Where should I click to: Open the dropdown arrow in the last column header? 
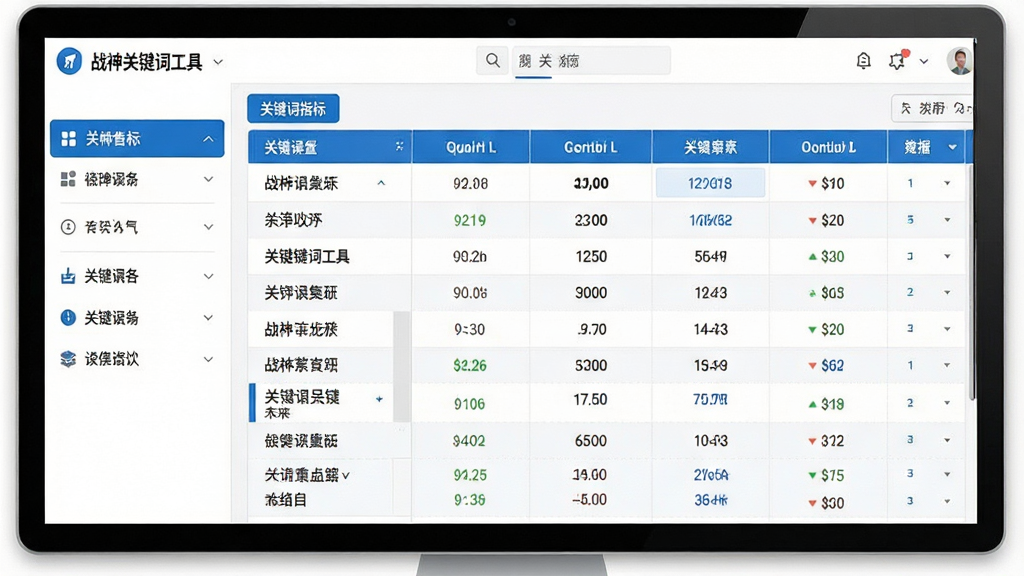coord(952,148)
